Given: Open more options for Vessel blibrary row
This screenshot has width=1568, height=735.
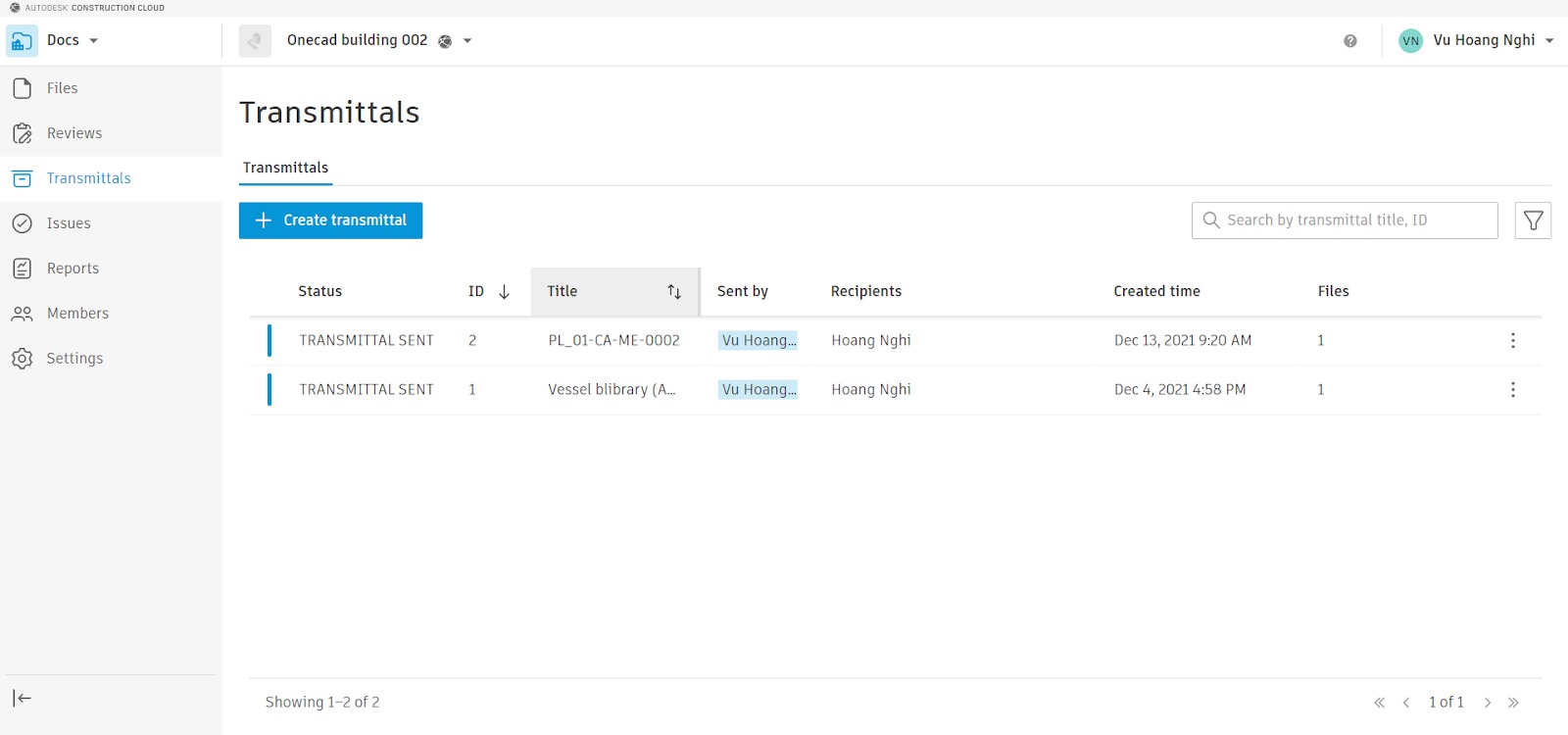Looking at the screenshot, I should [x=1513, y=389].
